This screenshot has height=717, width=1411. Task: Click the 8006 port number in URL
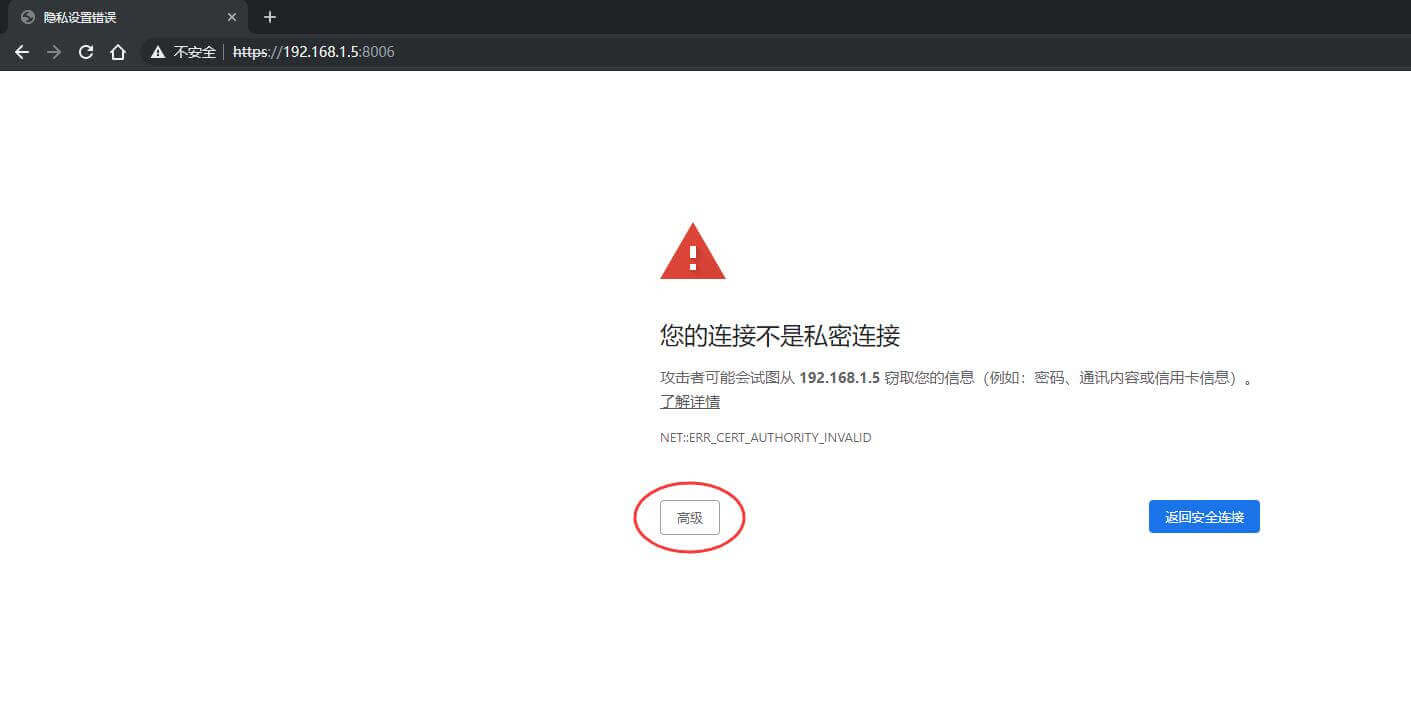378,52
